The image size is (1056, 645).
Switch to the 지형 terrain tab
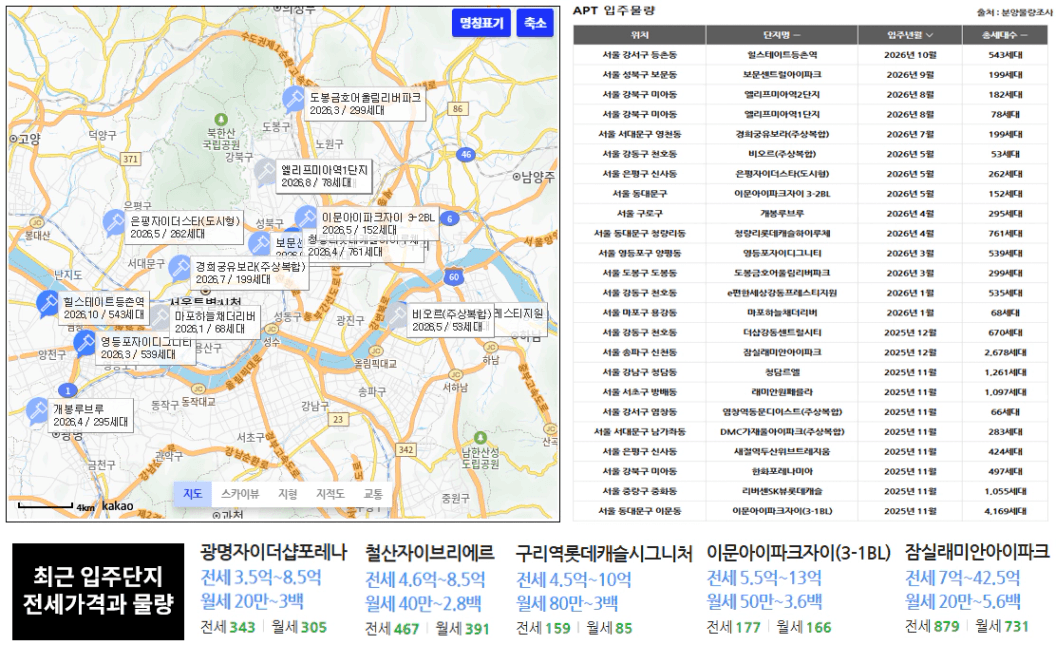point(287,494)
